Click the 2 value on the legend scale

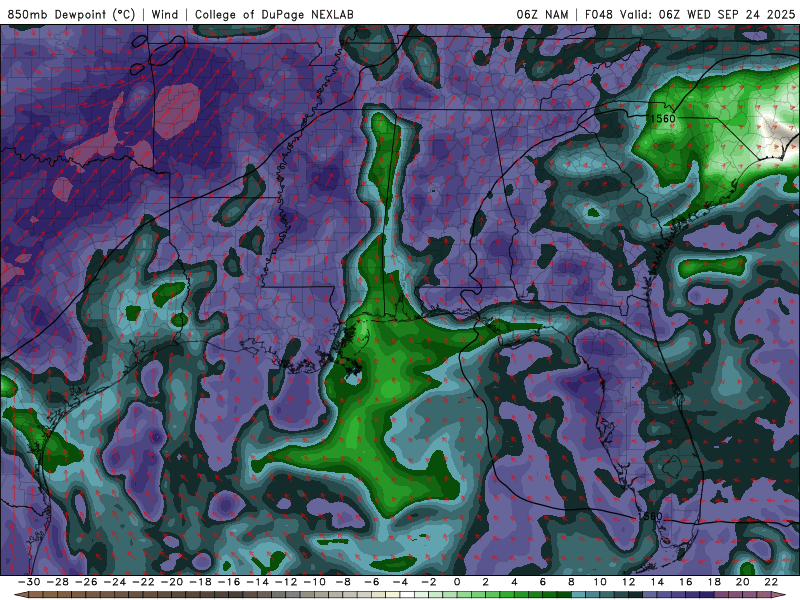485,582
